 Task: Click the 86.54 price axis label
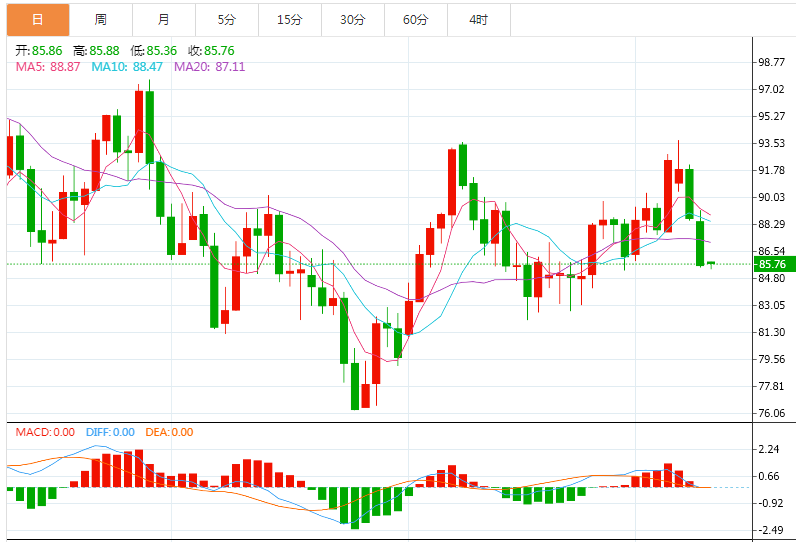(771, 251)
